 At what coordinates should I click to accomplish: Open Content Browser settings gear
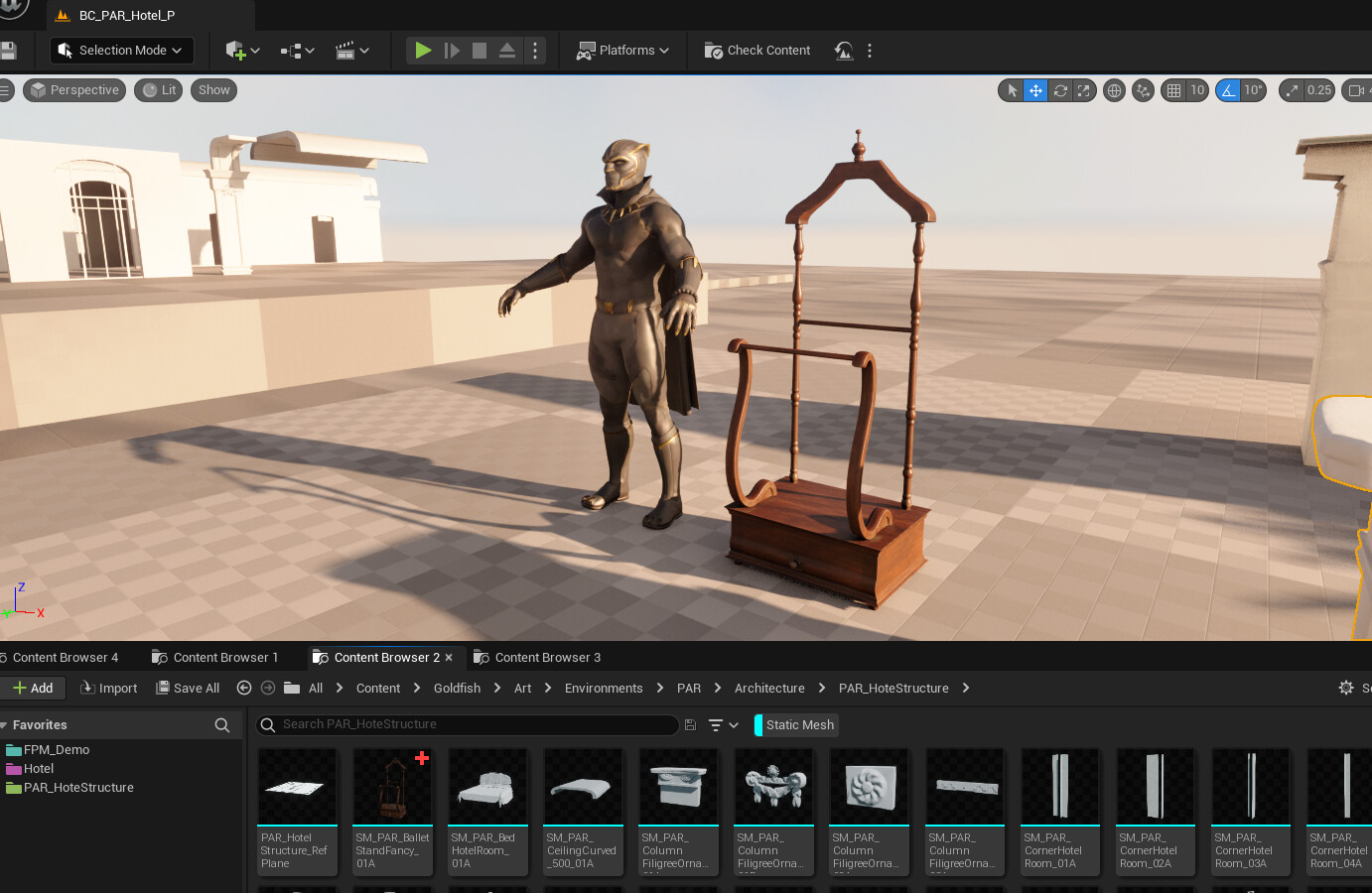pos(1346,688)
